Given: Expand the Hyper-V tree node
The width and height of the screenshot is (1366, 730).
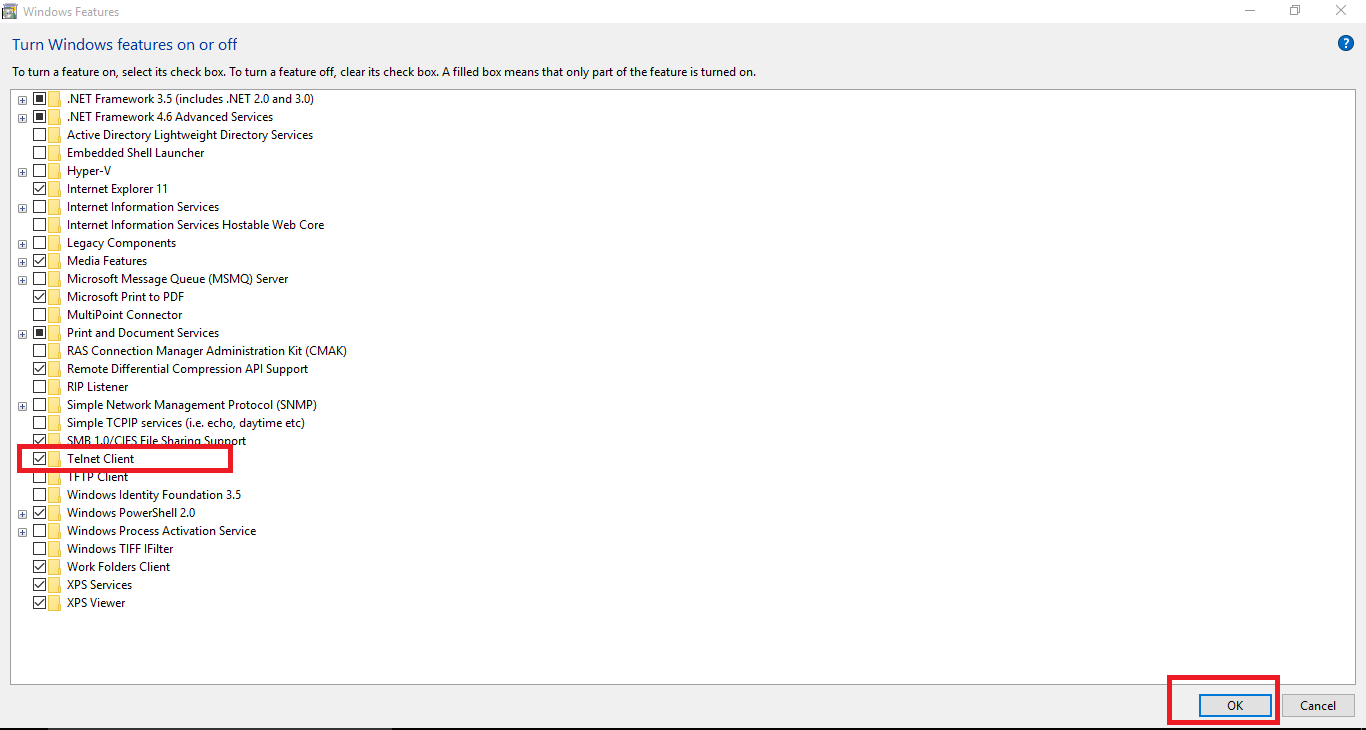Looking at the screenshot, I should 22,172.
